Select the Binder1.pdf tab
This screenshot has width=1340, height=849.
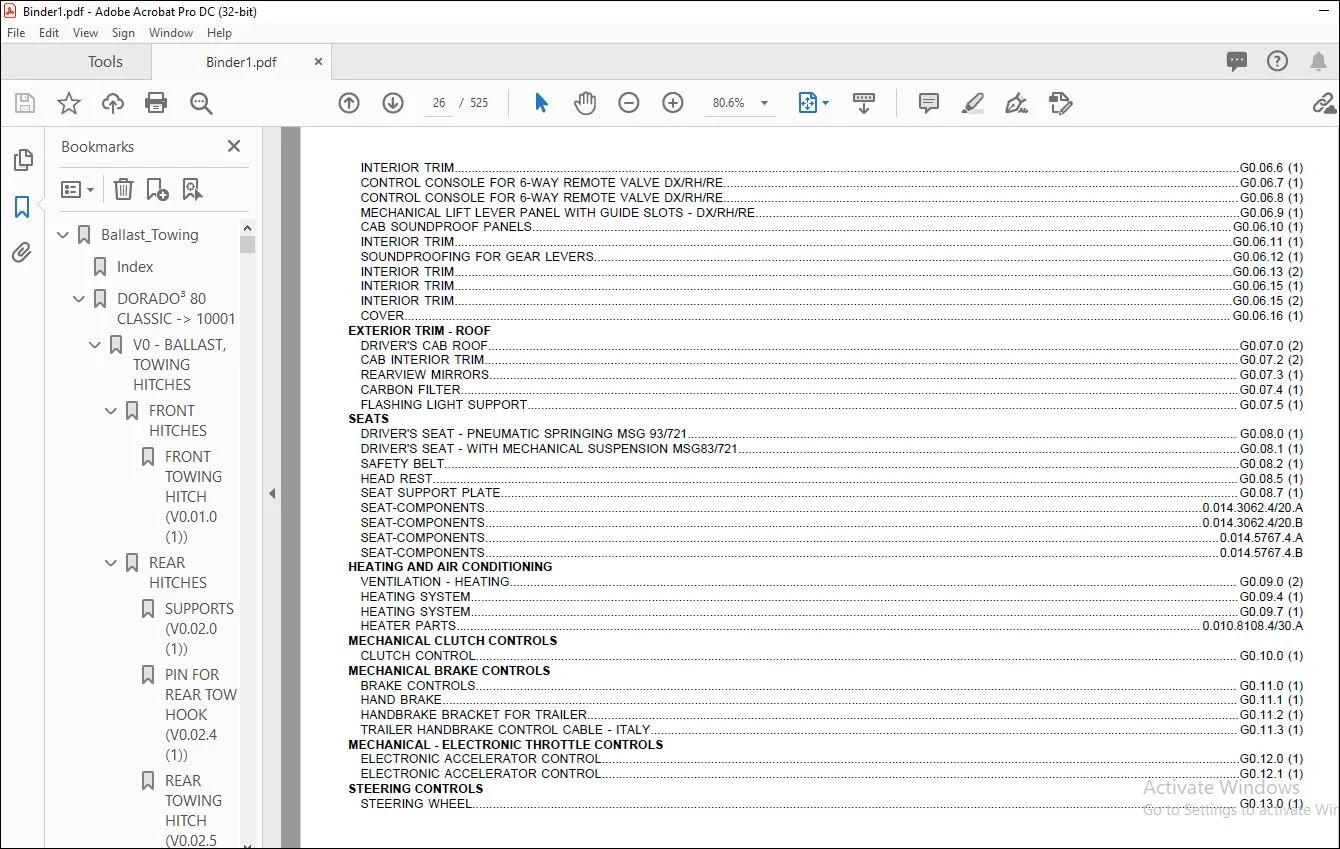click(241, 62)
